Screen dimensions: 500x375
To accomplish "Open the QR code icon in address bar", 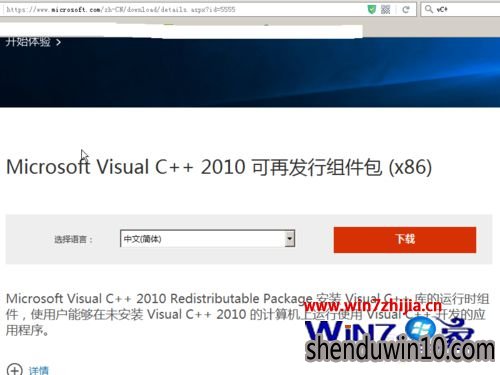I will point(386,9).
